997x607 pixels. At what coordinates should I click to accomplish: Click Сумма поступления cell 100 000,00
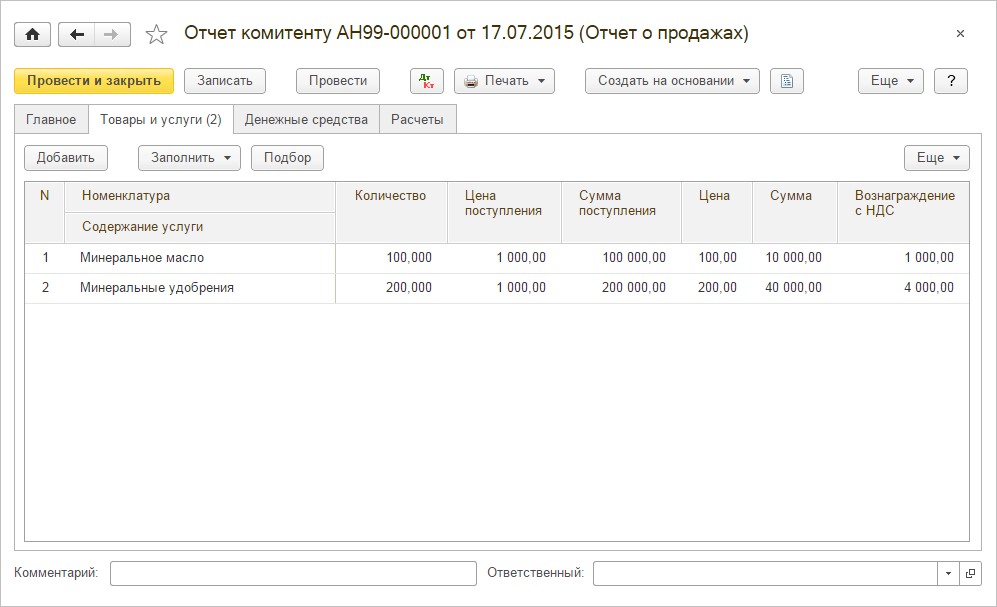[x=621, y=258]
